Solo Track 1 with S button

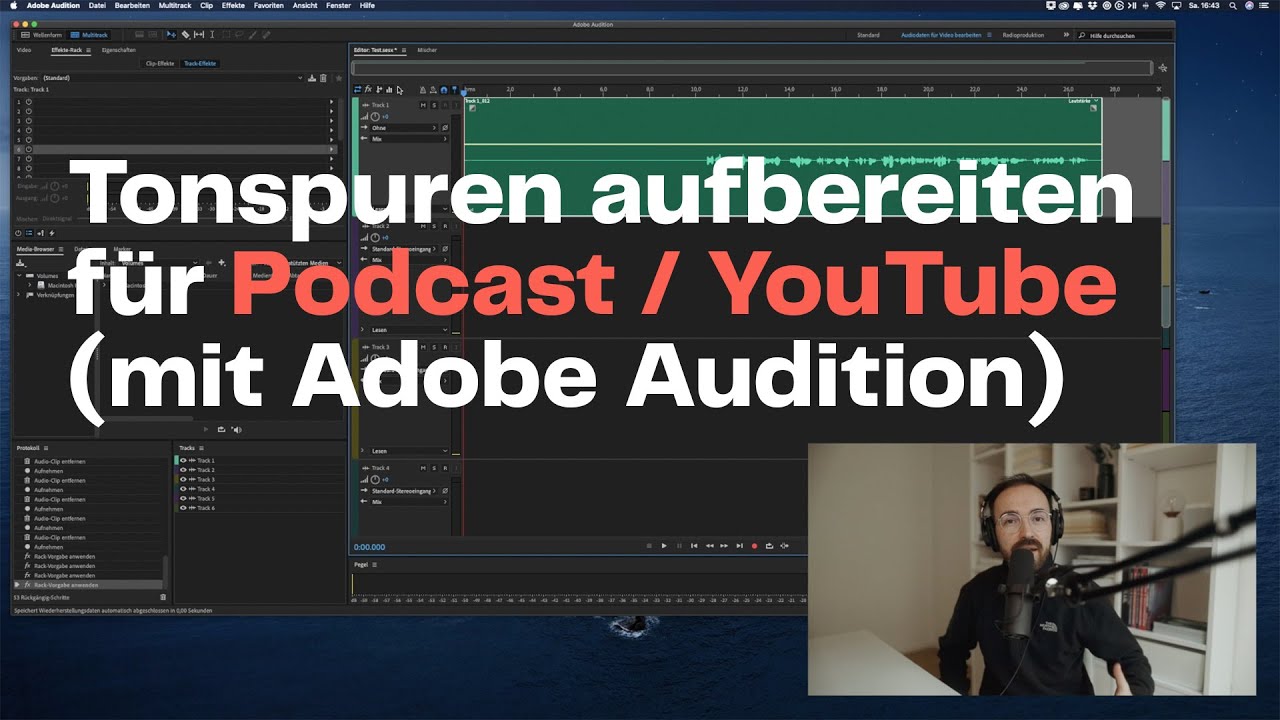click(x=434, y=105)
